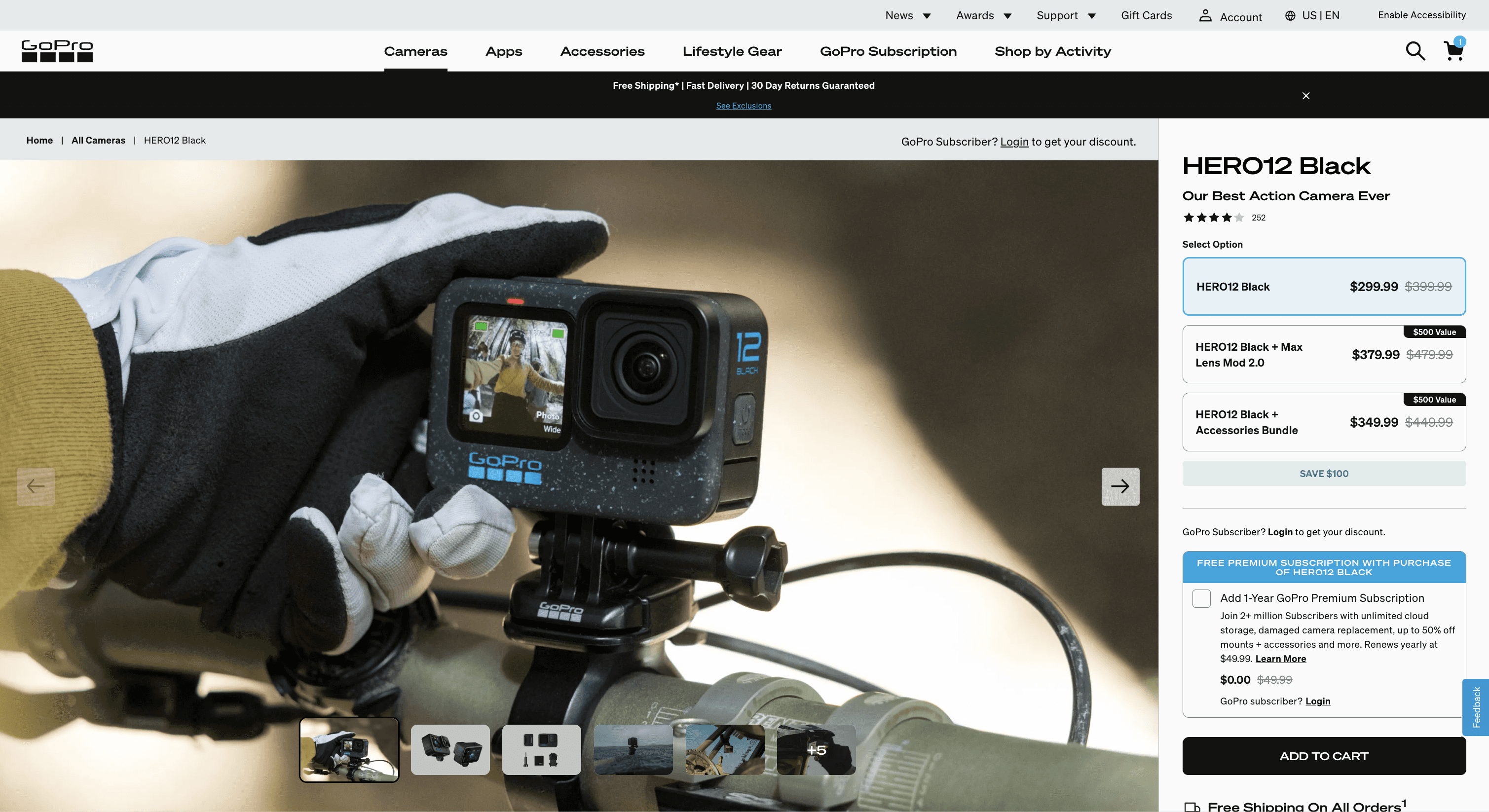Screen dimensions: 1489x812
Task: Click the $500 Value badge on Max Lens Mod
Action: tap(1434, 332)
